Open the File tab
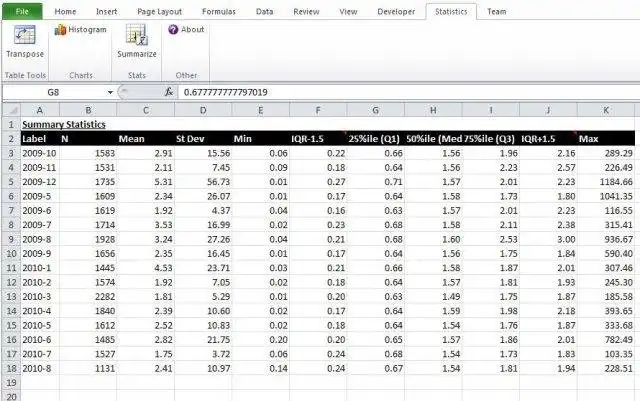Image resolution: width=640 pixels, height=401 pixels. pyautogui.click(x=22, y=11)
